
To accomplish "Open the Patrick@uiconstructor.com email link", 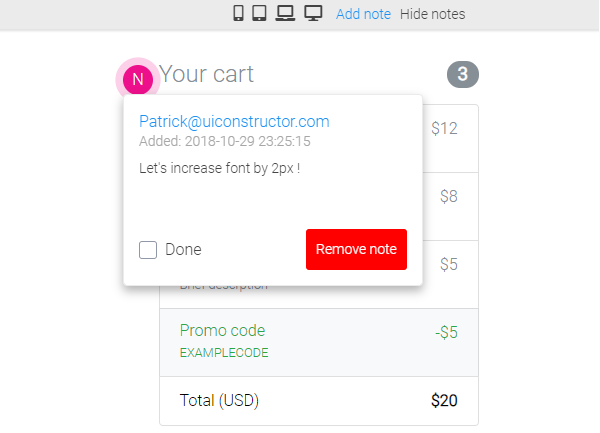I will coord(234,121).
